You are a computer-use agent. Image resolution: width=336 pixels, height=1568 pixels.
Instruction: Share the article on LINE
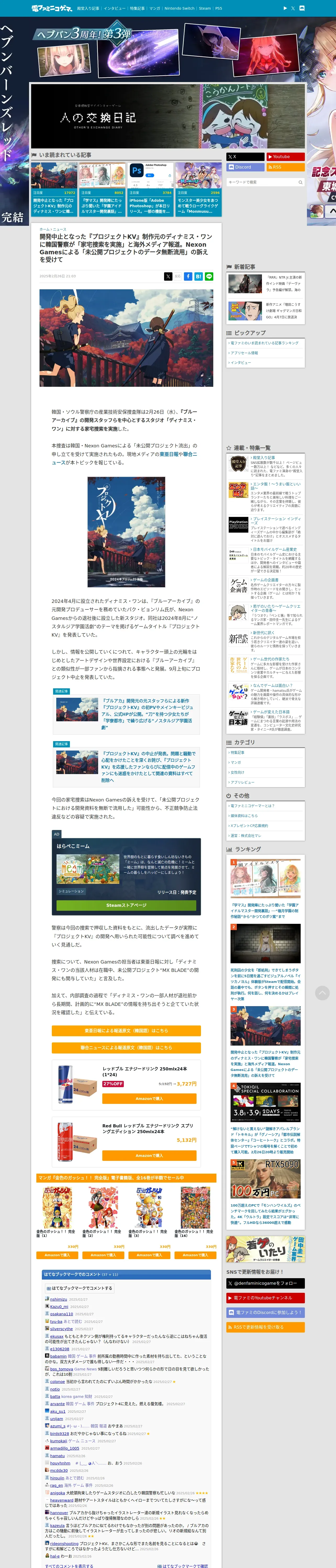(x=209, y=276)
